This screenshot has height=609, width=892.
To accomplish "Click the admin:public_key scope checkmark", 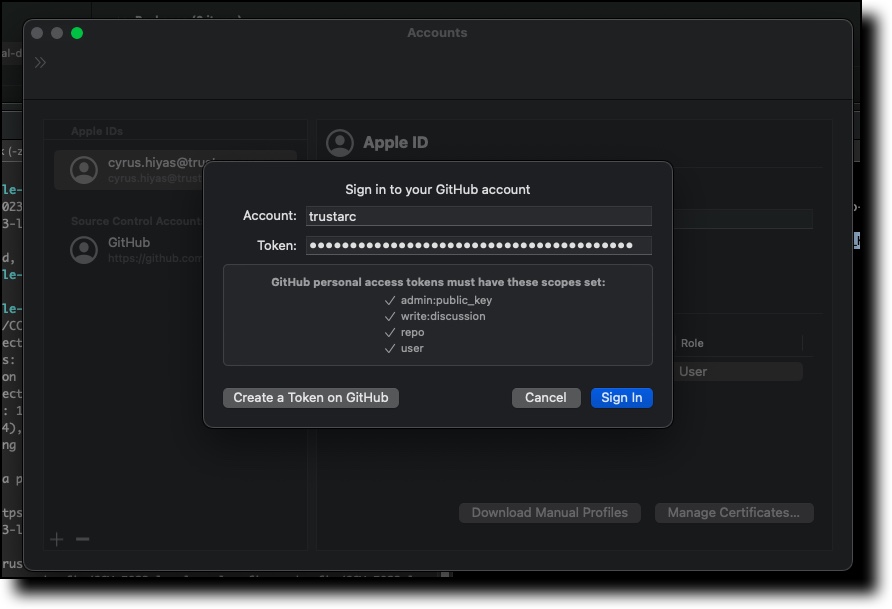I will point(390,300).
